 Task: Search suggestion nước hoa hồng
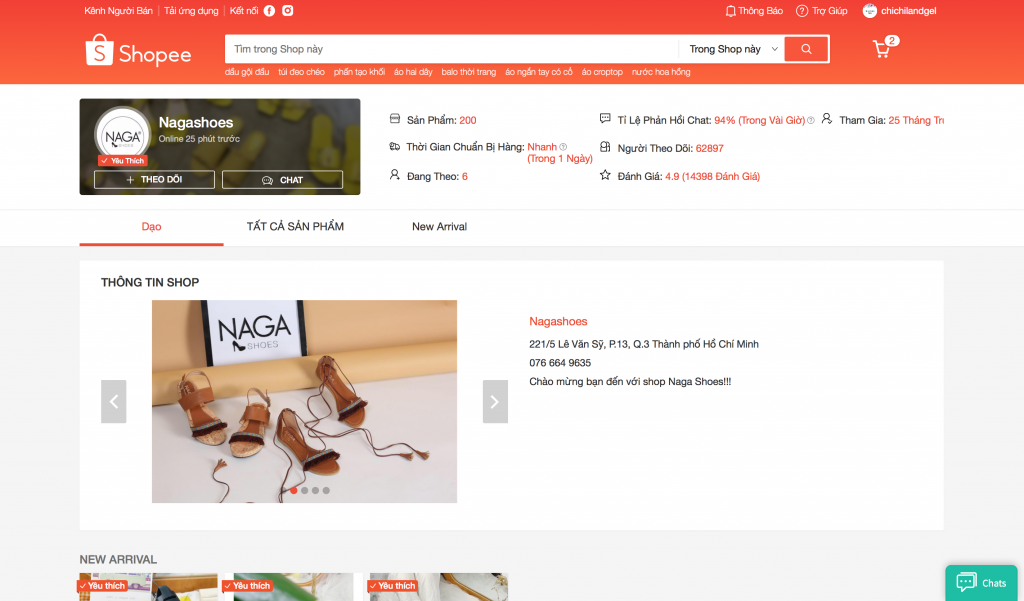pyautogui.click(x=661, y=72)
